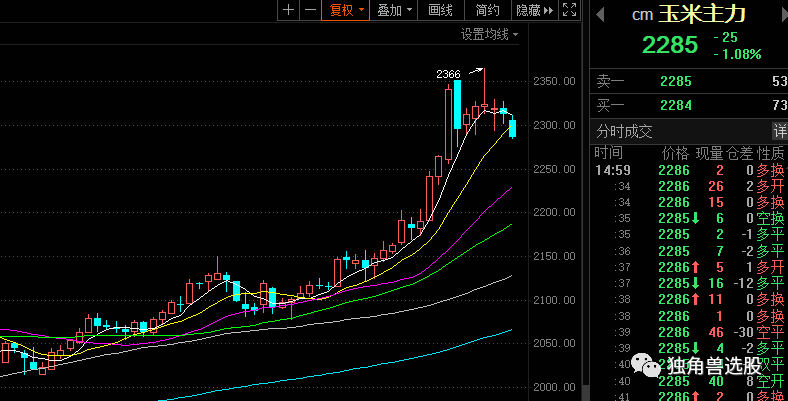Click the arrow pointing to the 2366 high

474,71
